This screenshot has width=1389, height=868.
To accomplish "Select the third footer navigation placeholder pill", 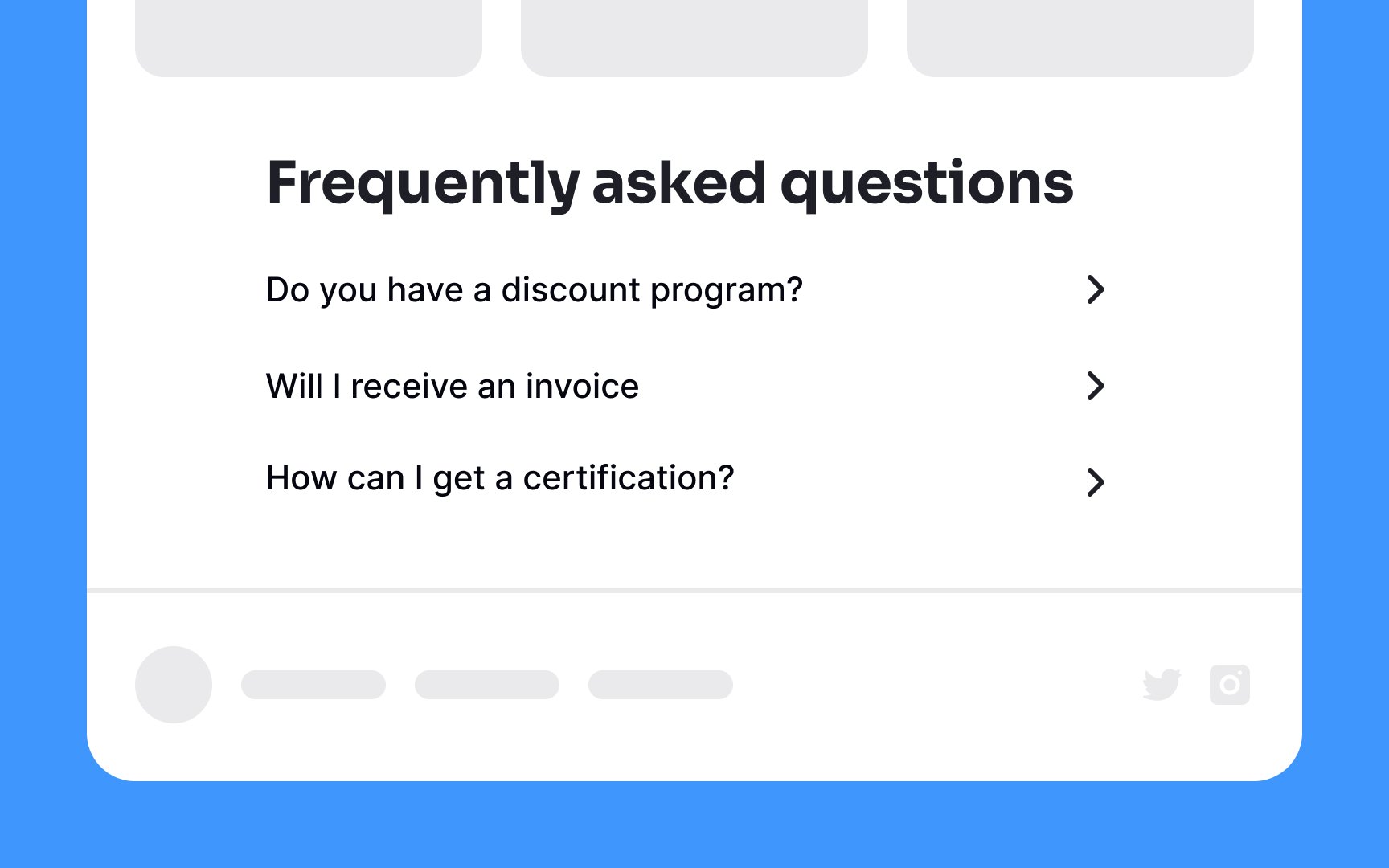I will coord(661,685).
